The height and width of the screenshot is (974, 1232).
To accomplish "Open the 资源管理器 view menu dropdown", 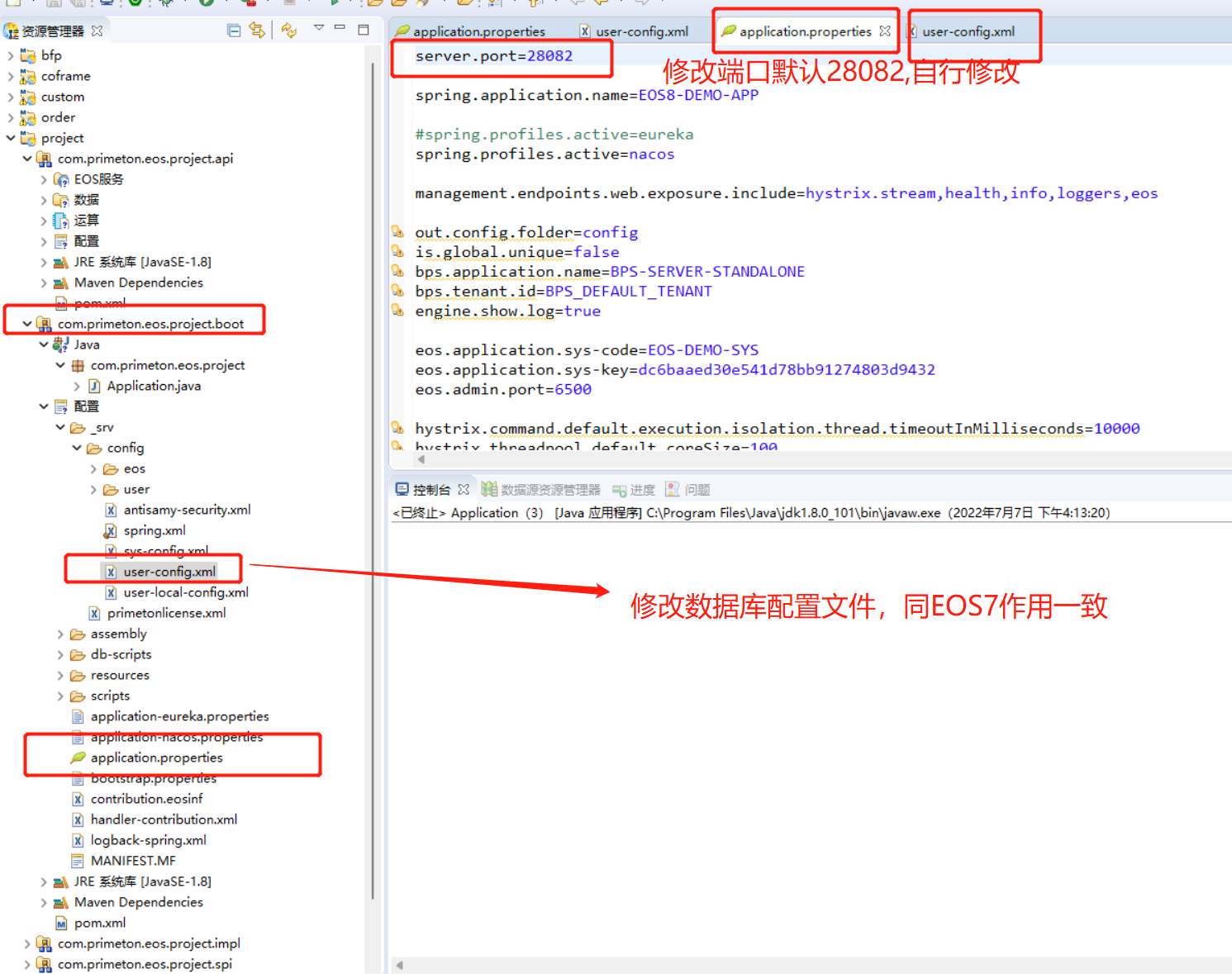I will coord(318,28).
